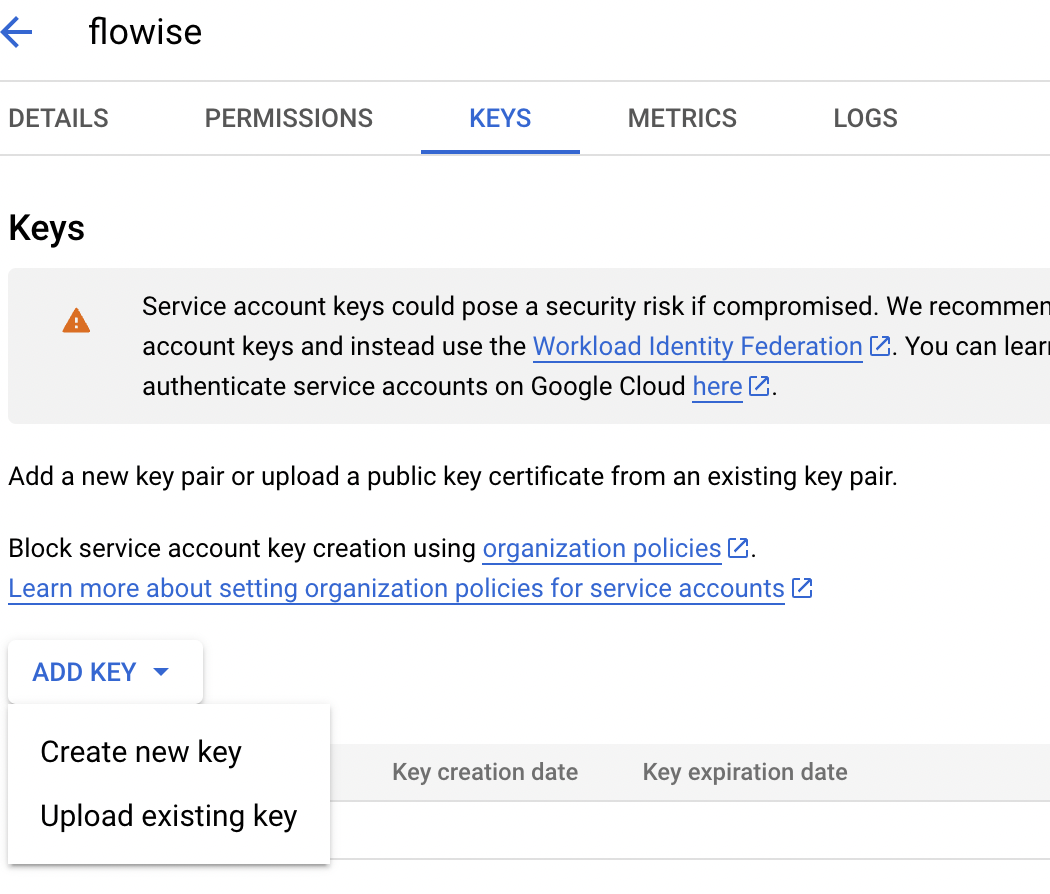Open the DETAILS tab
1050x894 pixels.
click(x=58, y=118)
